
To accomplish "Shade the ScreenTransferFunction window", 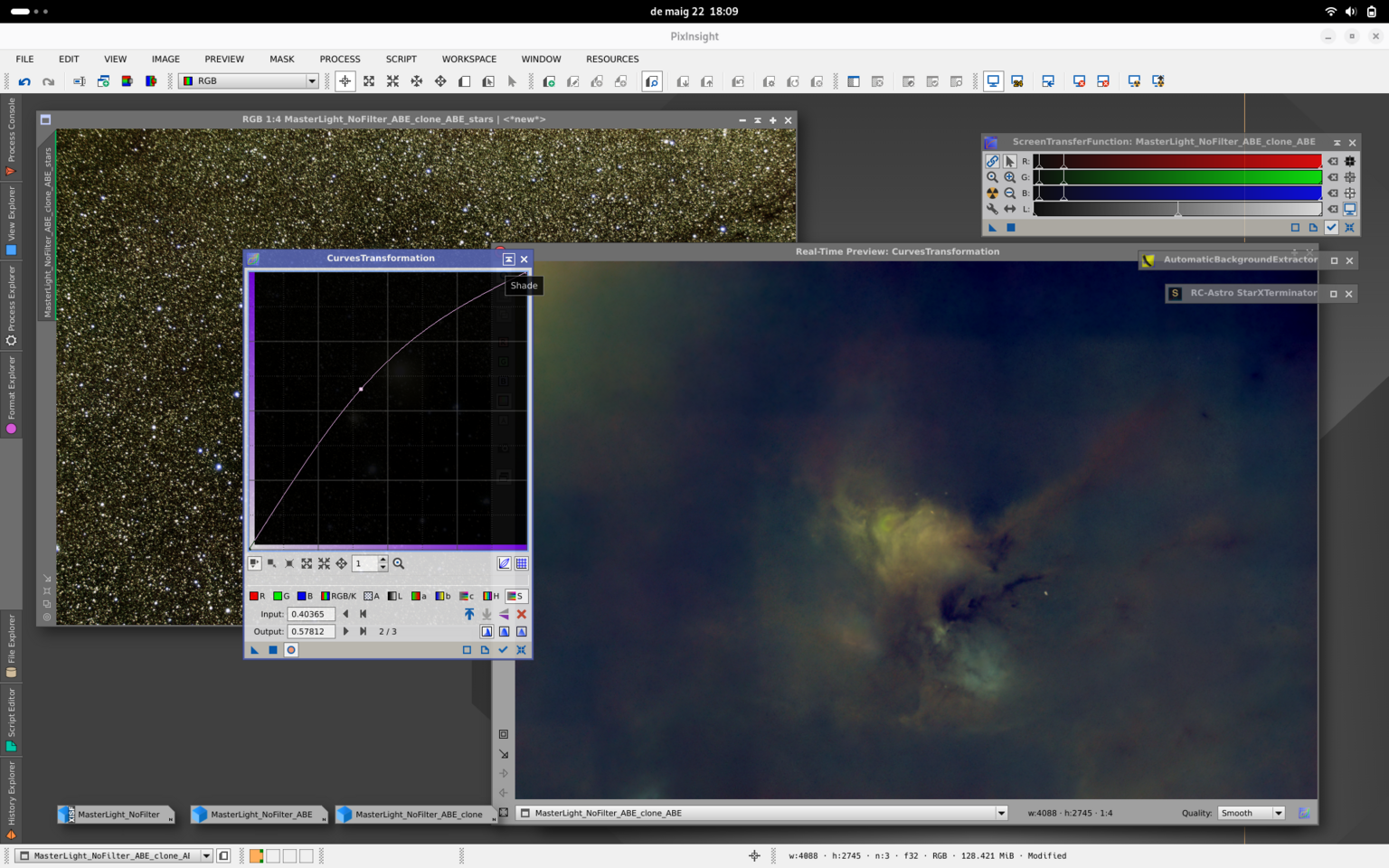I will pos(1337,143).
